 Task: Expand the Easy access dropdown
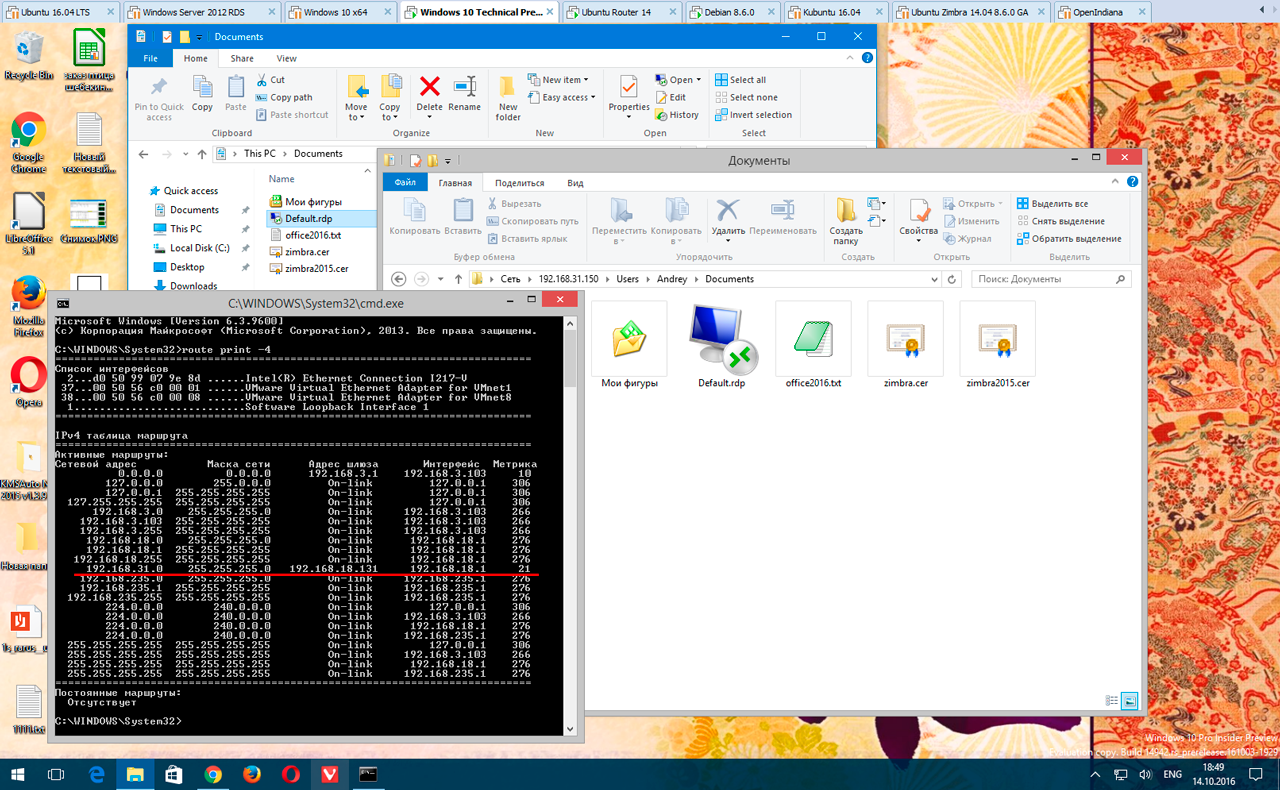point(567,98)
